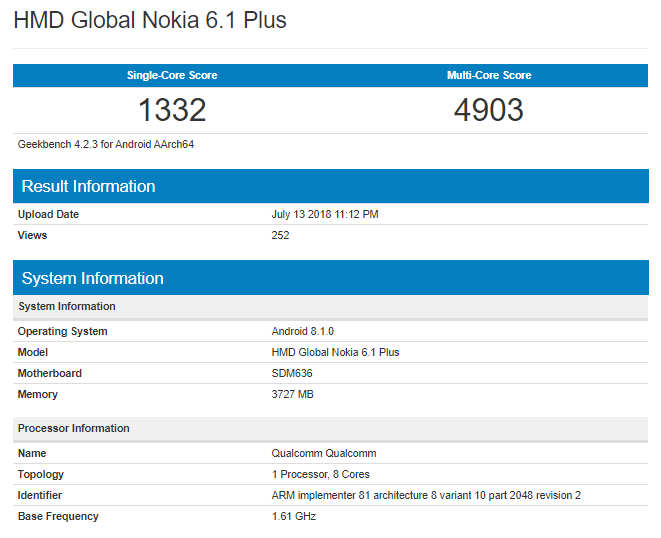Select the Upload Date label
This screenshot has height=538, width=661.
tap(48, 214)
